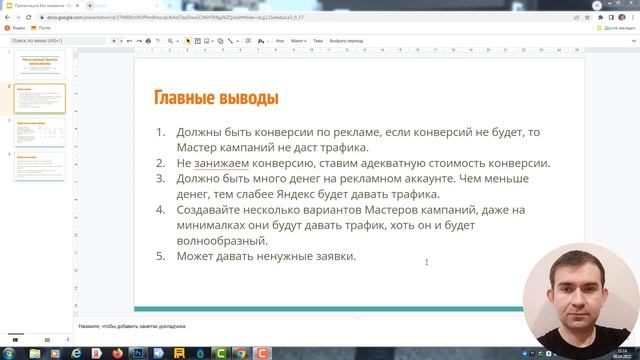
Task: Expand the line type dropdown arrow
Action: coord(237,41)
